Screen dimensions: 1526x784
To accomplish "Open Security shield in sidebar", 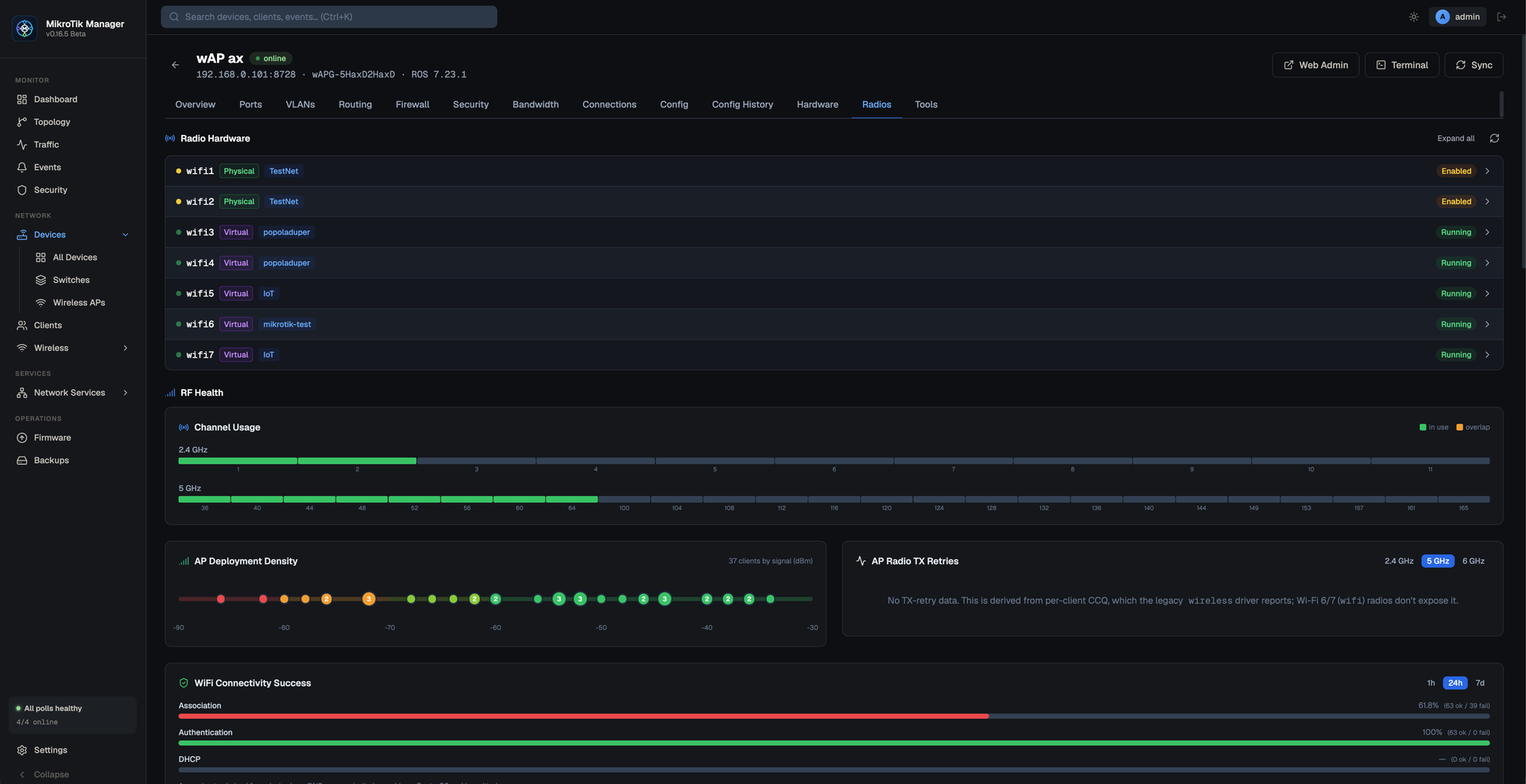I will [21, 190].
